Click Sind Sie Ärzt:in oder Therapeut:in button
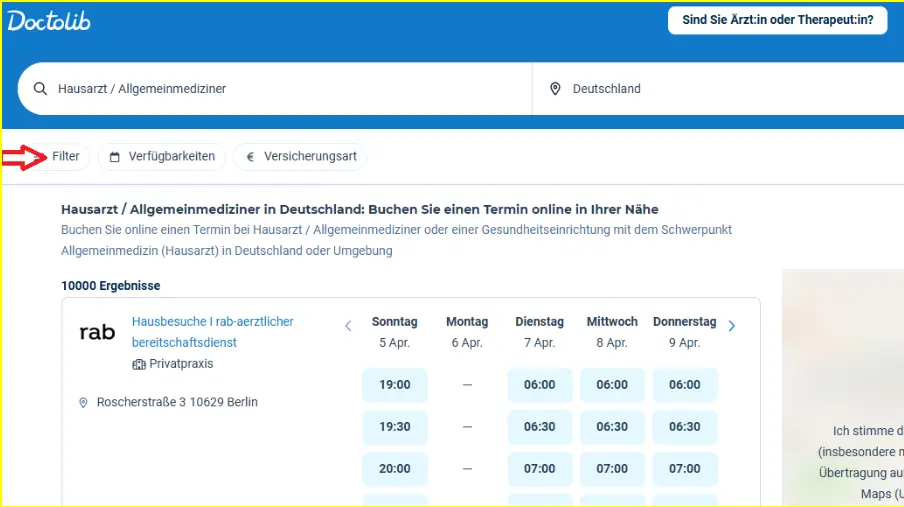This screenshot has height=507, width=904. tap(777, 20)
